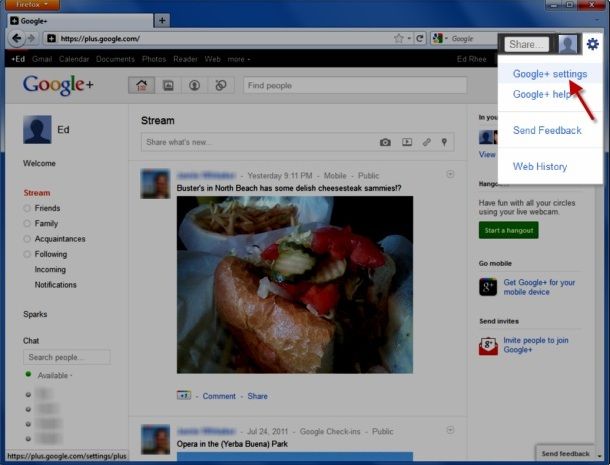Click the Comment link under the photo
This screenshot has width=610, height=465.
(x=219, y=396)
